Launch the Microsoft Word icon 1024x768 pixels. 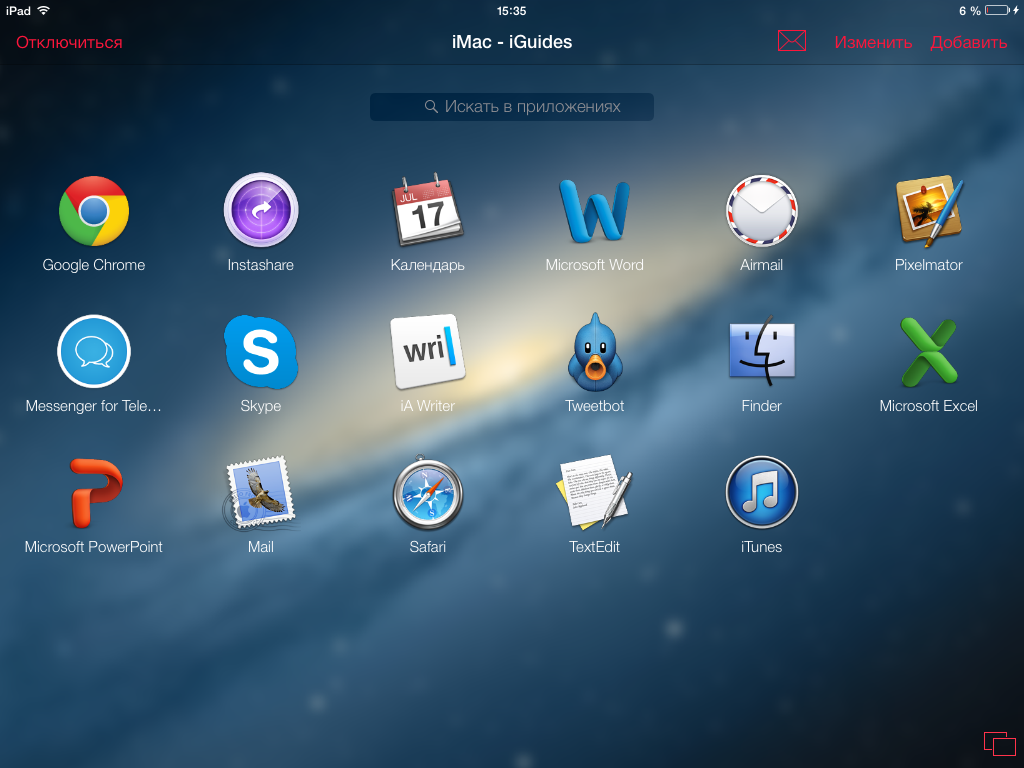click(x=594, y=211)
